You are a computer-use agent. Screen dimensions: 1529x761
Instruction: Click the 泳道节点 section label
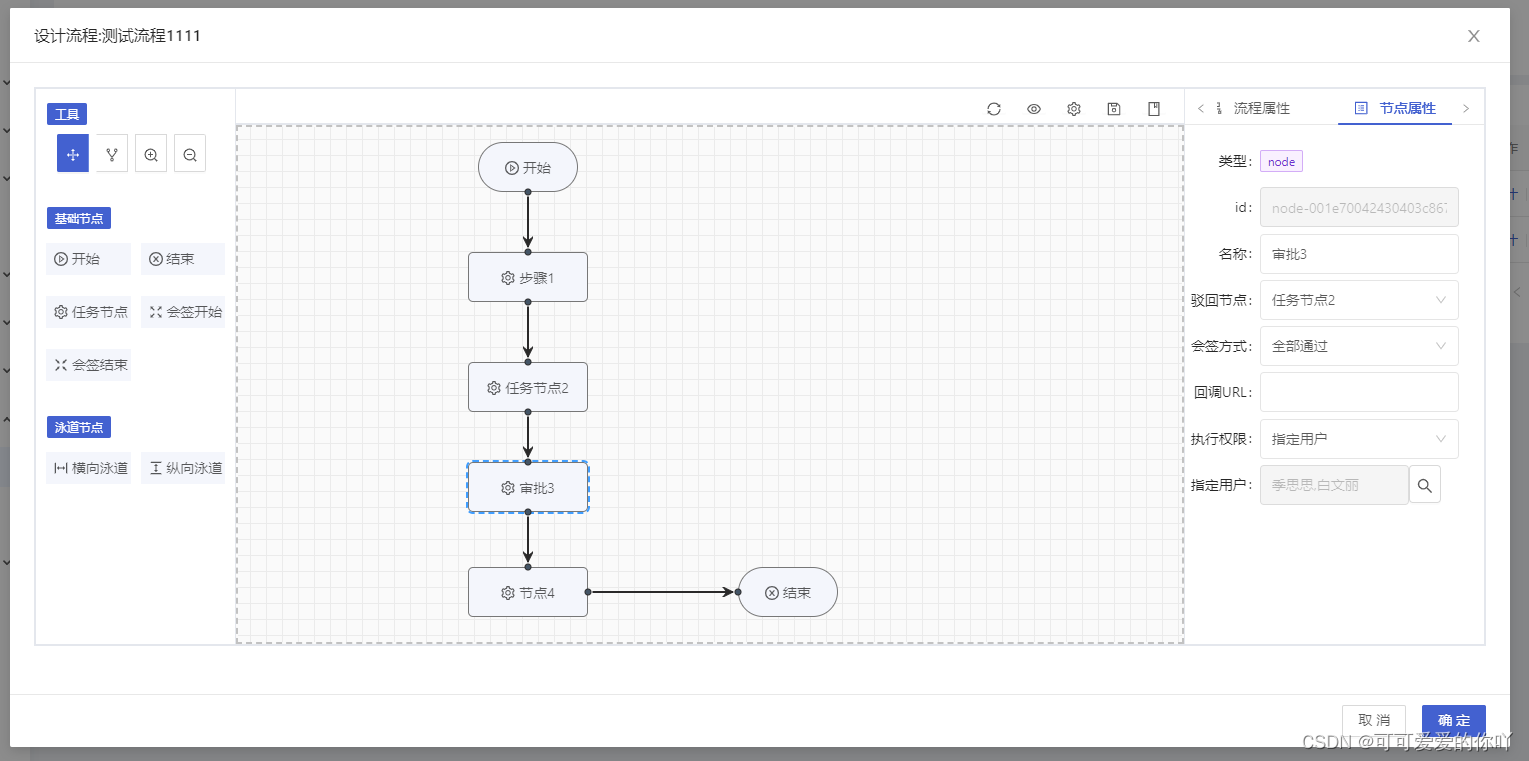pyautogui.click(x=79, y=427)
